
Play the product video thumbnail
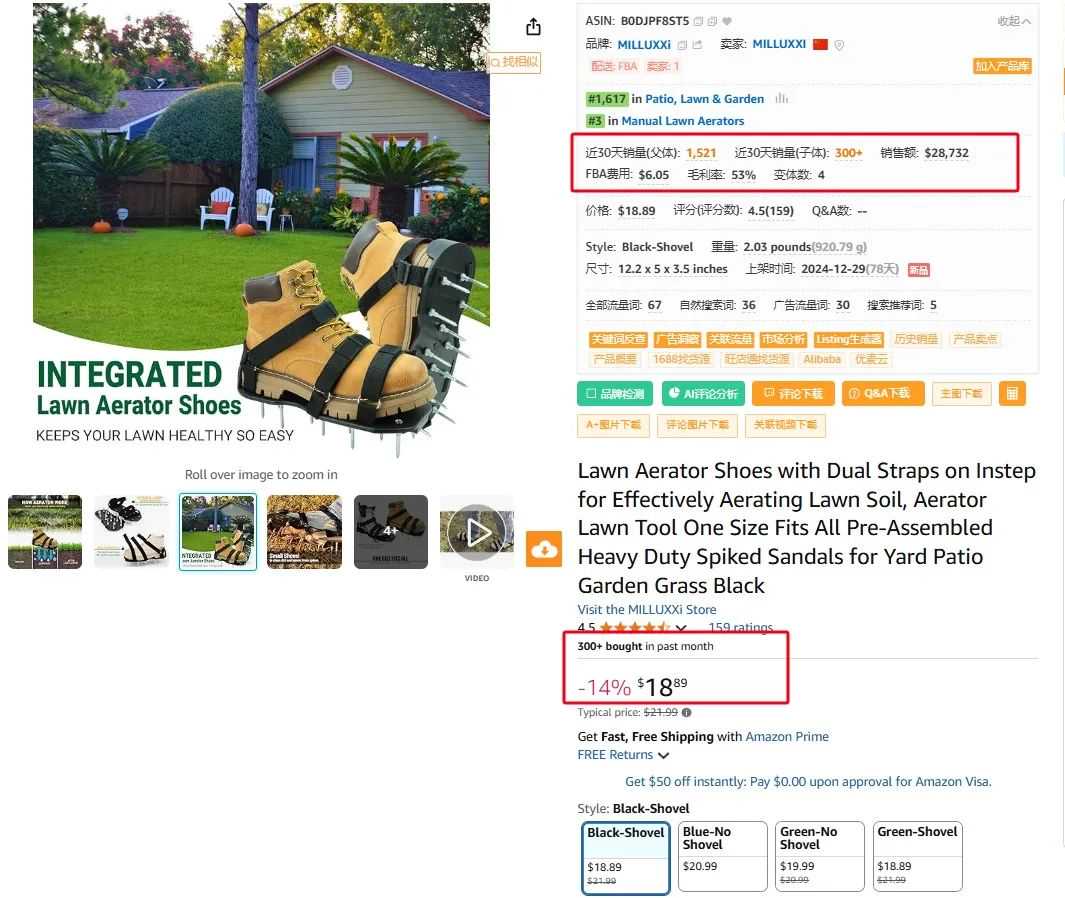pos(477,532)
